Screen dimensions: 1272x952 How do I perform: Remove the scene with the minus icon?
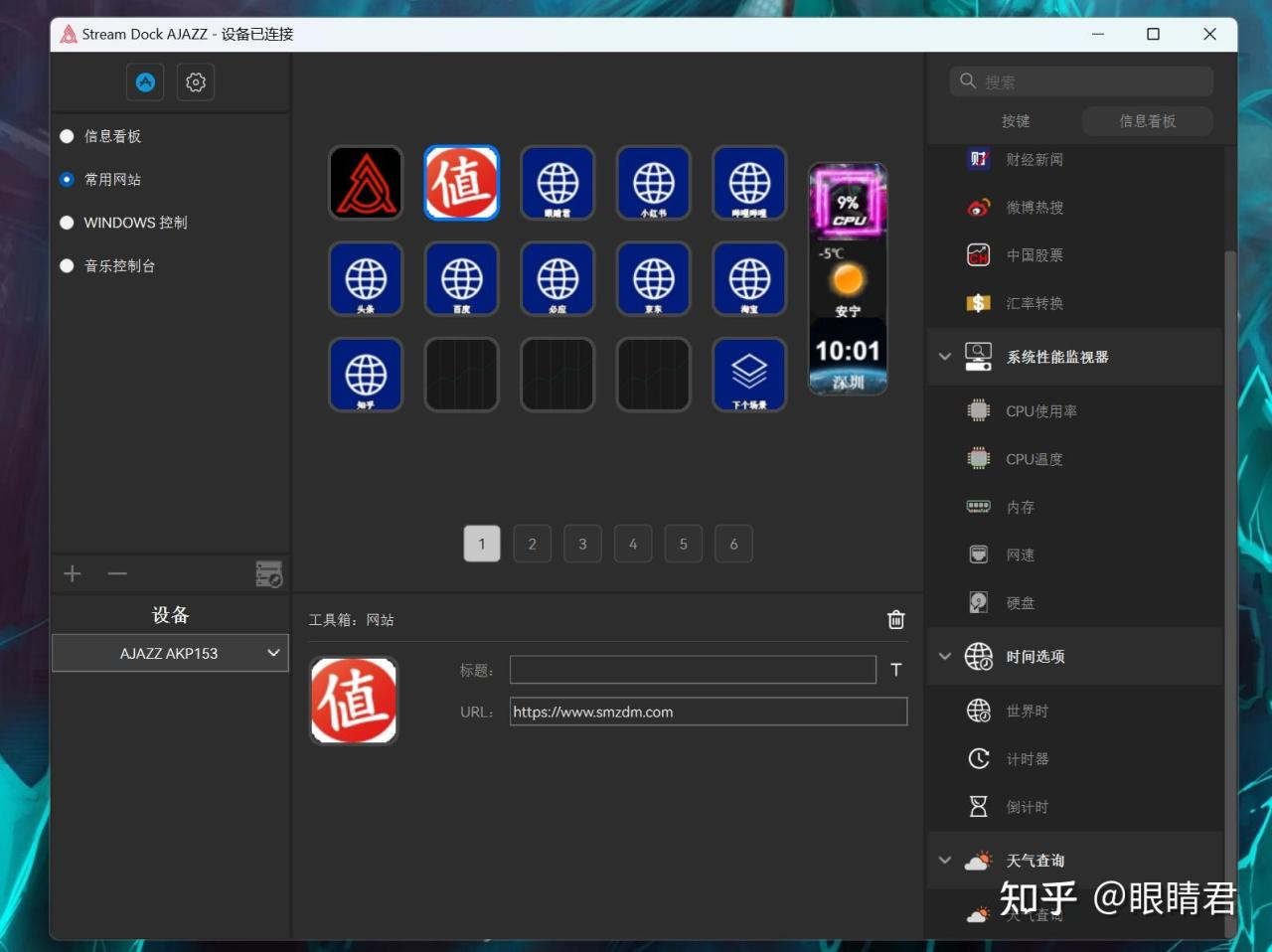(117, 573)
